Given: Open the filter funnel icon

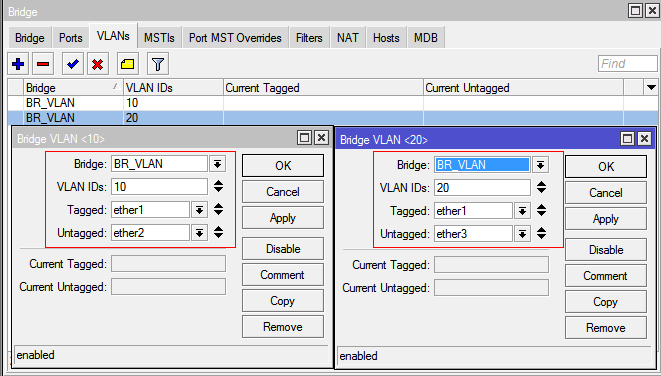Looking at the screenshot, I should click(x=158, y=64).
